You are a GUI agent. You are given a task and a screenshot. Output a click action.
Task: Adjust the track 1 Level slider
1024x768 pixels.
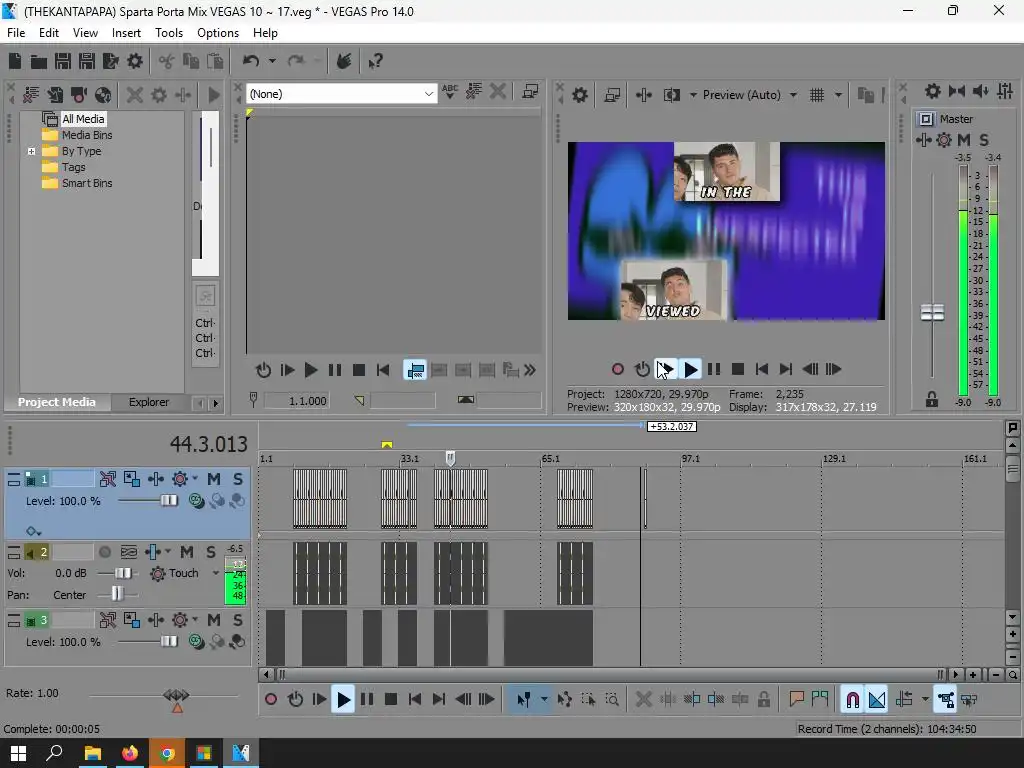click(168, 501)
